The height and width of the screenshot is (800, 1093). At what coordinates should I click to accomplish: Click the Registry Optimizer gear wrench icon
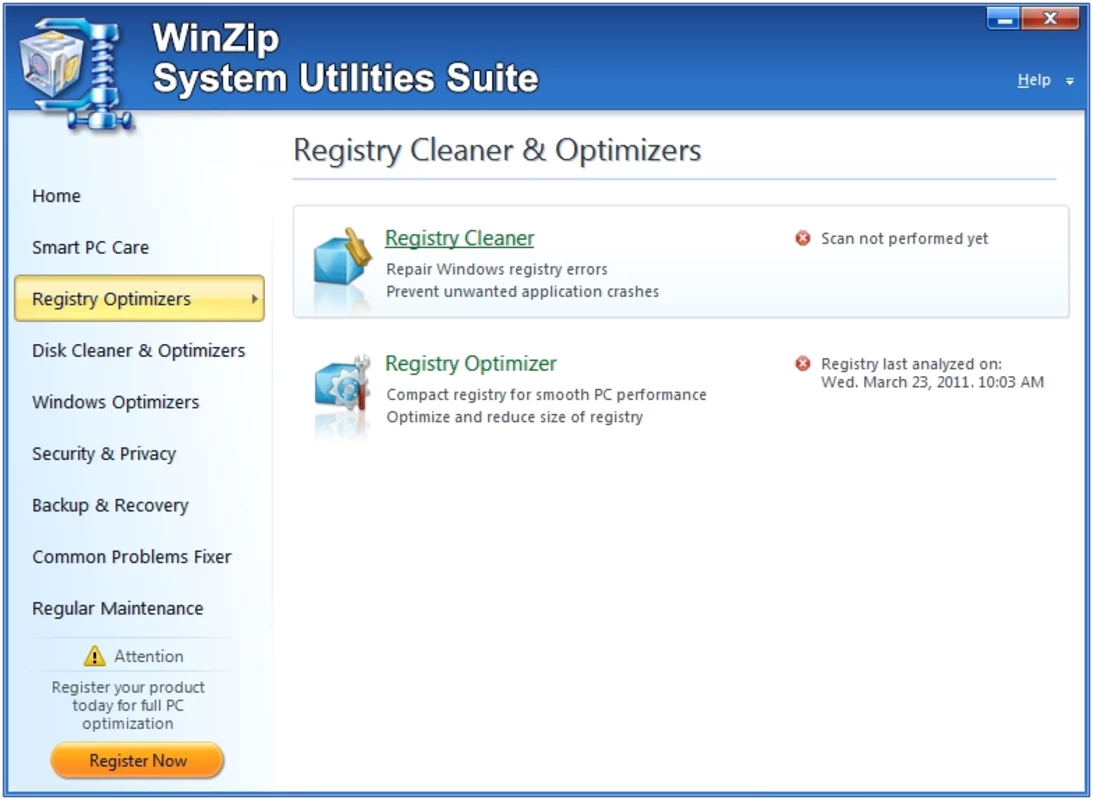[342, 383]
